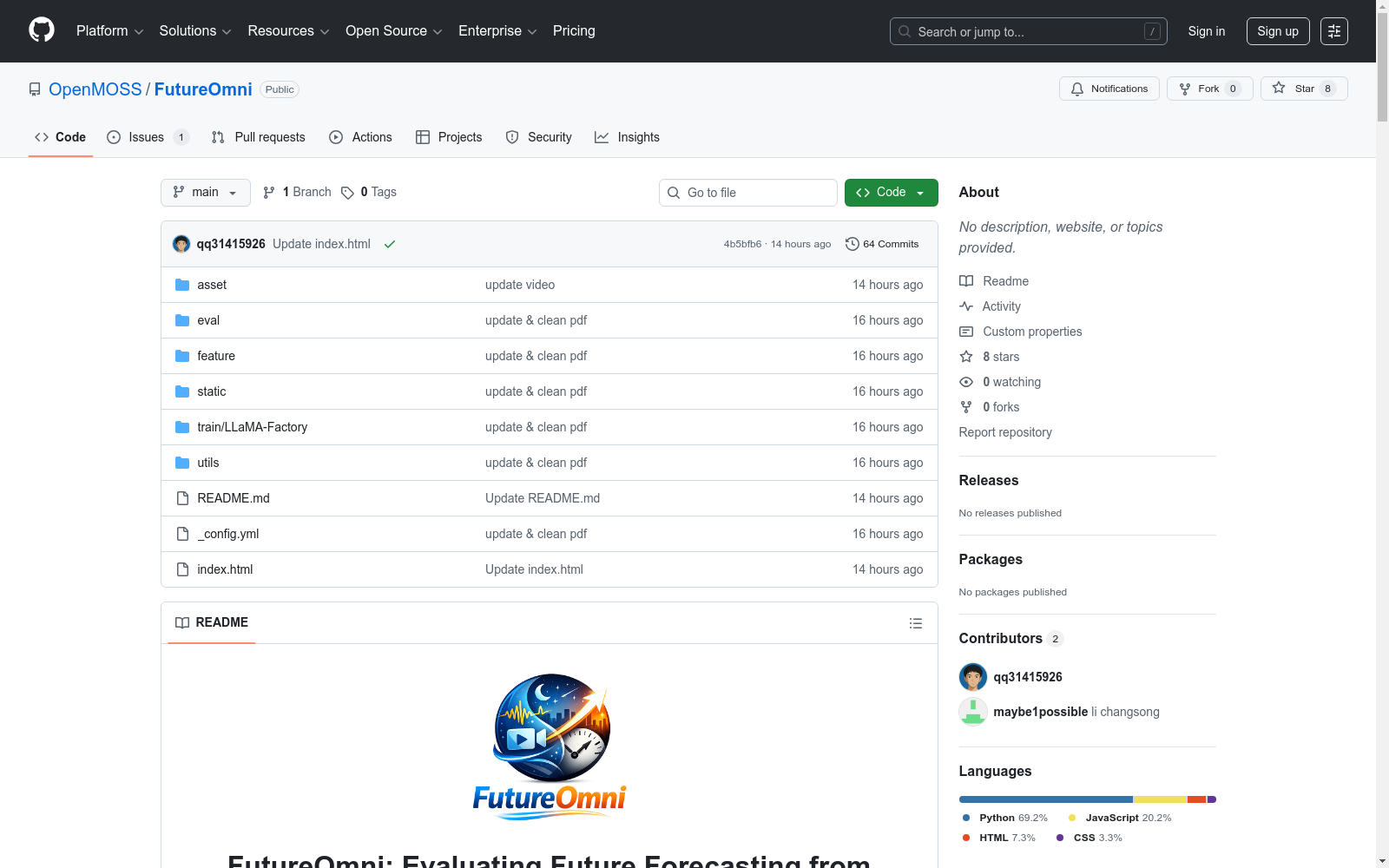Open the utils folder icon
Viewport: 1389px width, 868px height.
click(182, 463)
